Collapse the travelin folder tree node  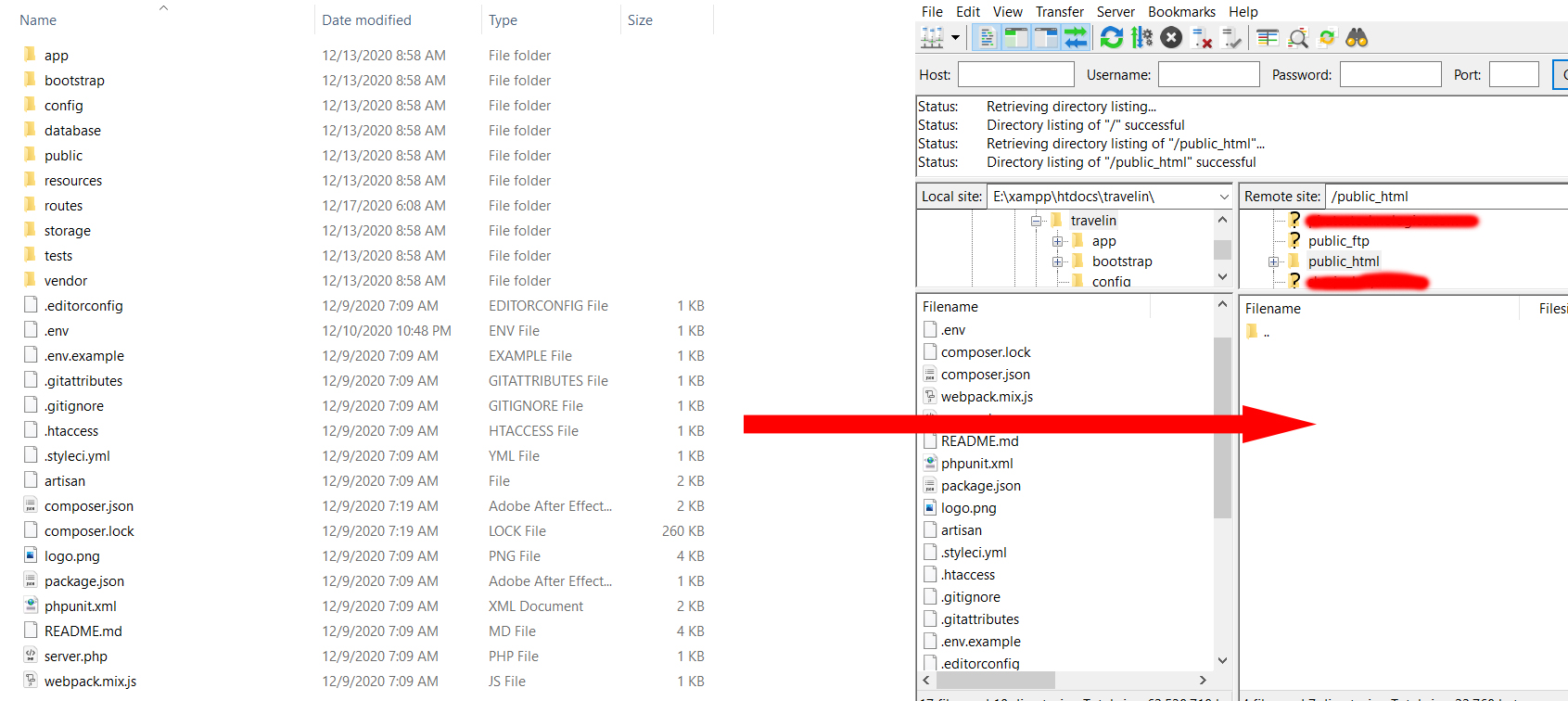(x=1037, y=221)
